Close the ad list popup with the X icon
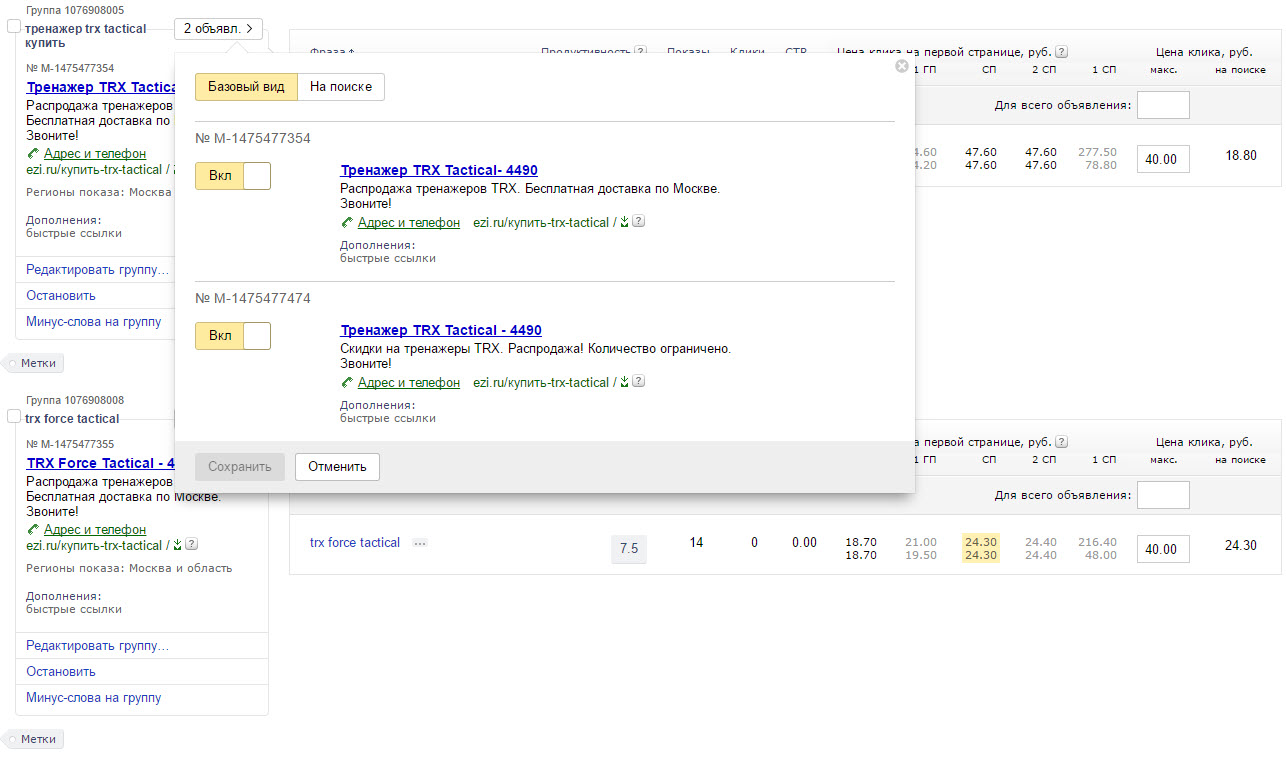This screenshot has height=761, width=1286. (x=902, y=66)
